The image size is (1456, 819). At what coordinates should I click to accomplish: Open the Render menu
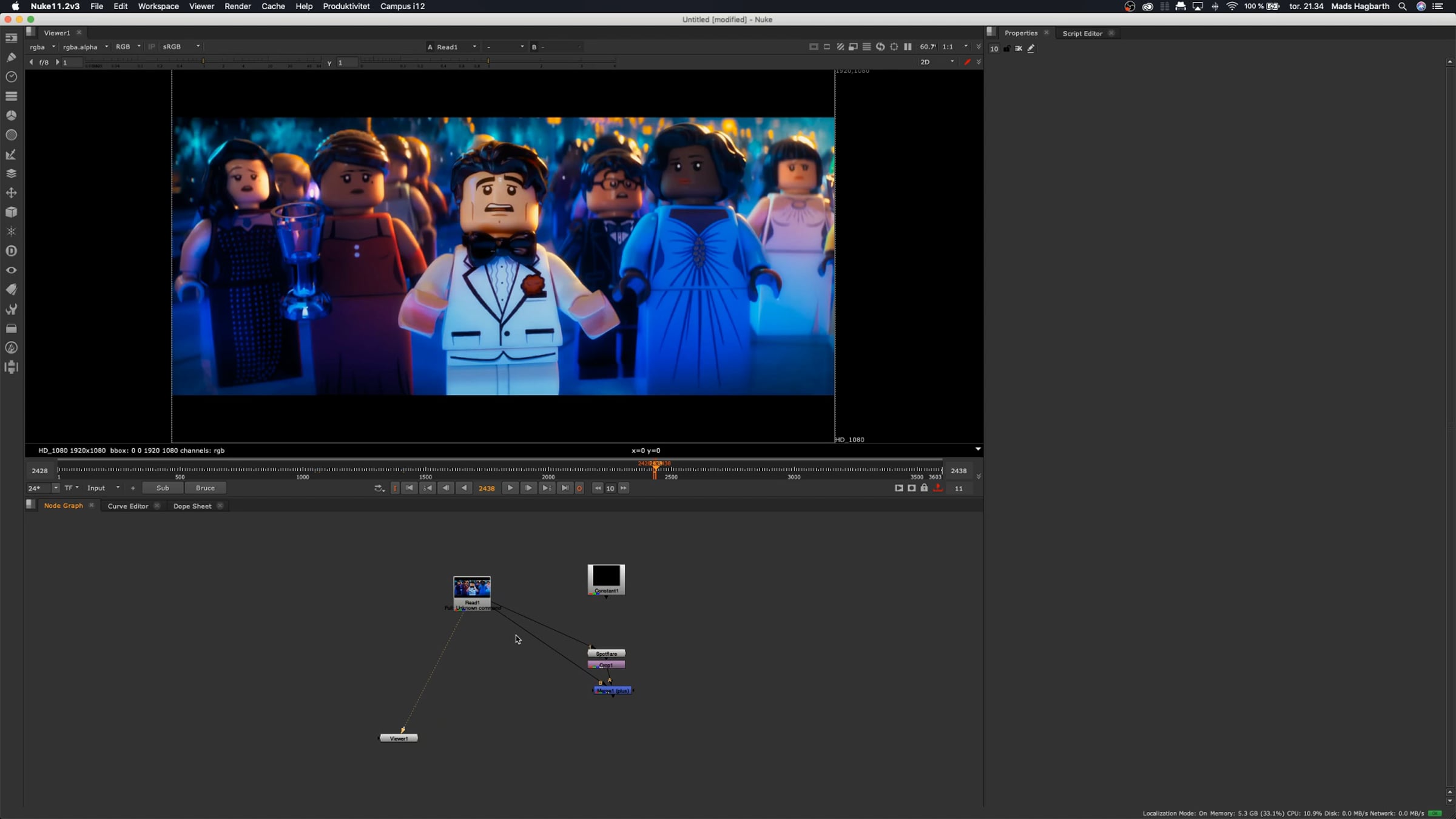click(x=237, y=6)
